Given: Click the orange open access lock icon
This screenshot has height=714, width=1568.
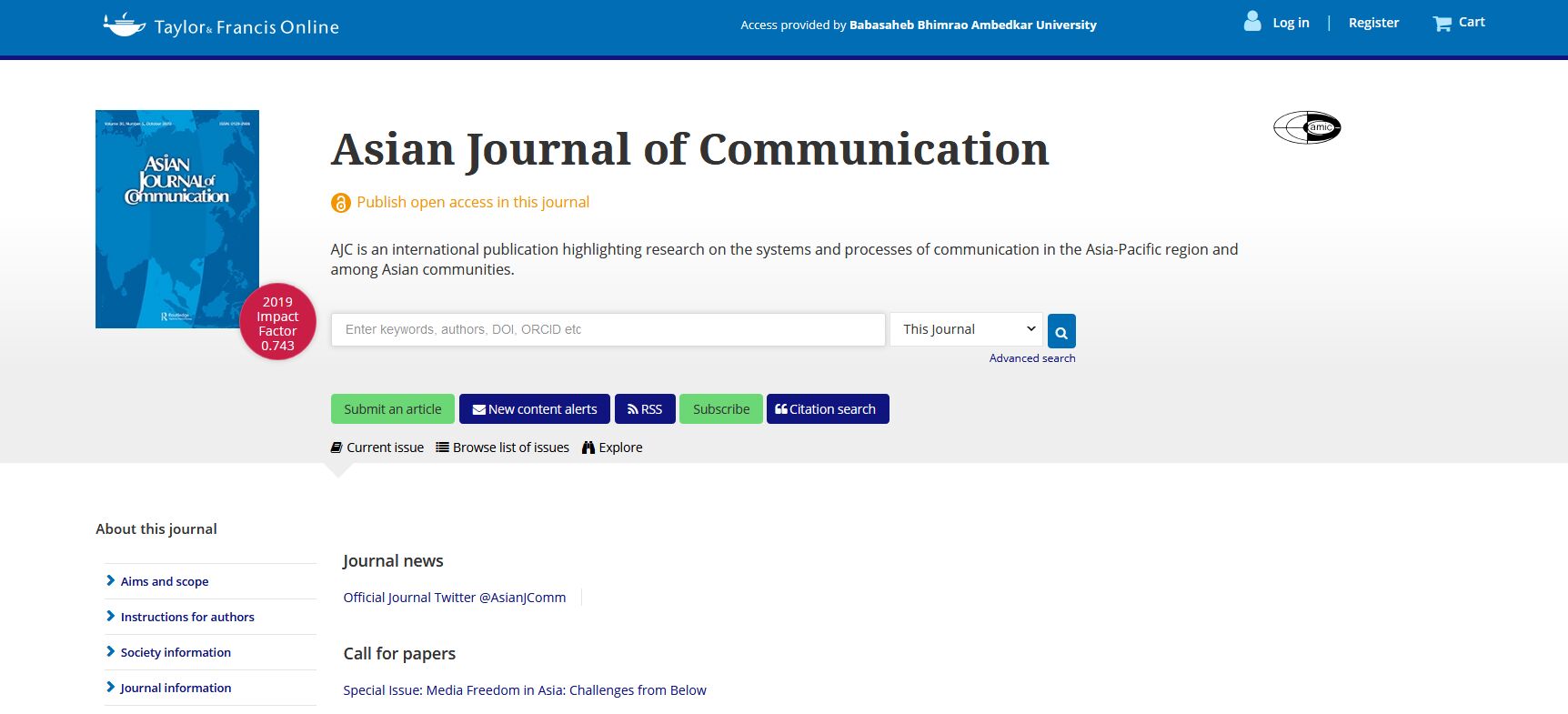Looking at the screenshot, I should pyautogui.click(x=340, y=203).
